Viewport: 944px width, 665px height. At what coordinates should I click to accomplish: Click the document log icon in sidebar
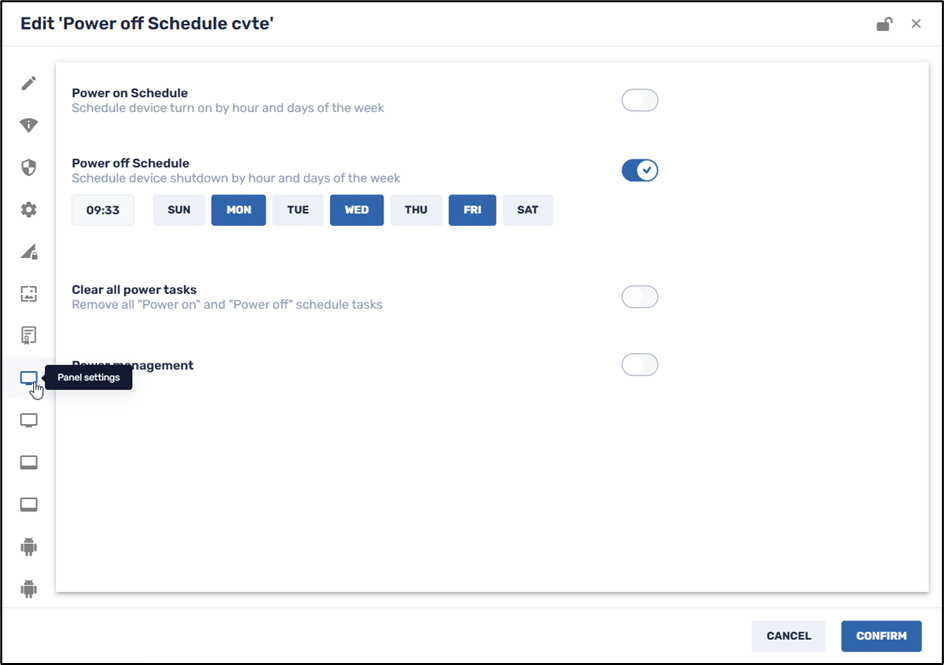[x=28, y=335]
